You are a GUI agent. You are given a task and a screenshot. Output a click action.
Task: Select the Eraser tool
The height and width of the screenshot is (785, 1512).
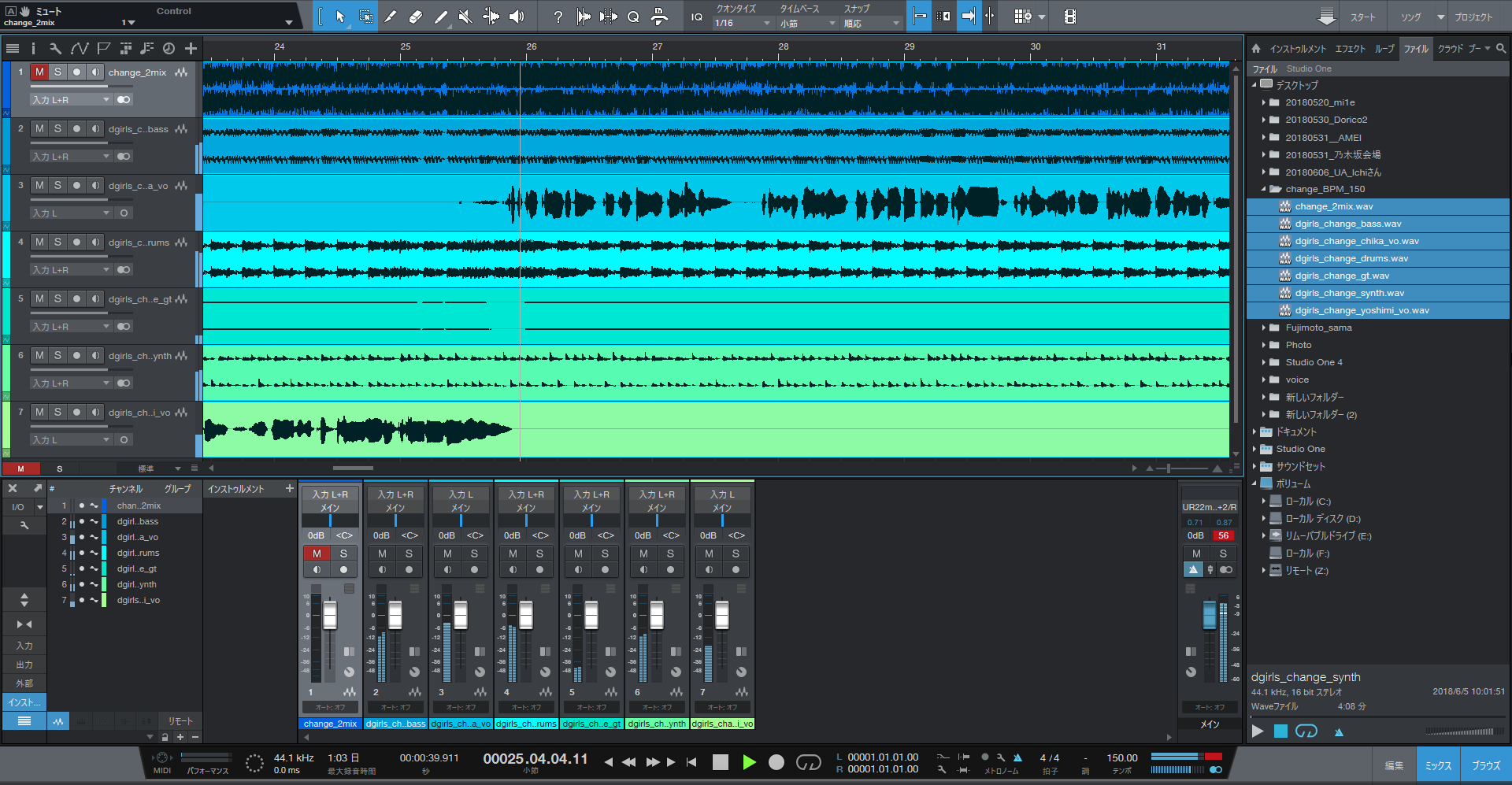(x=416, y=17)
